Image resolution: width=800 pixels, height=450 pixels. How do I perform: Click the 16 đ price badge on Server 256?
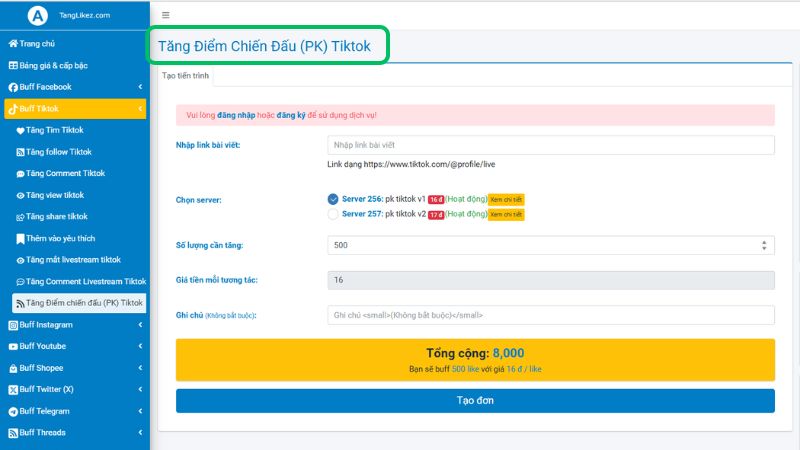436,199
